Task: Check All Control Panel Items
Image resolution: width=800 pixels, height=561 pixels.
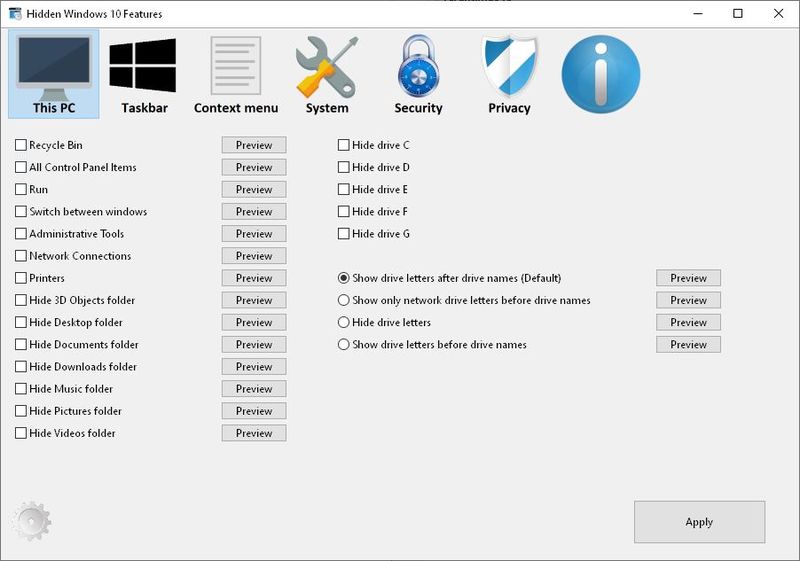Action: (21, 167)
